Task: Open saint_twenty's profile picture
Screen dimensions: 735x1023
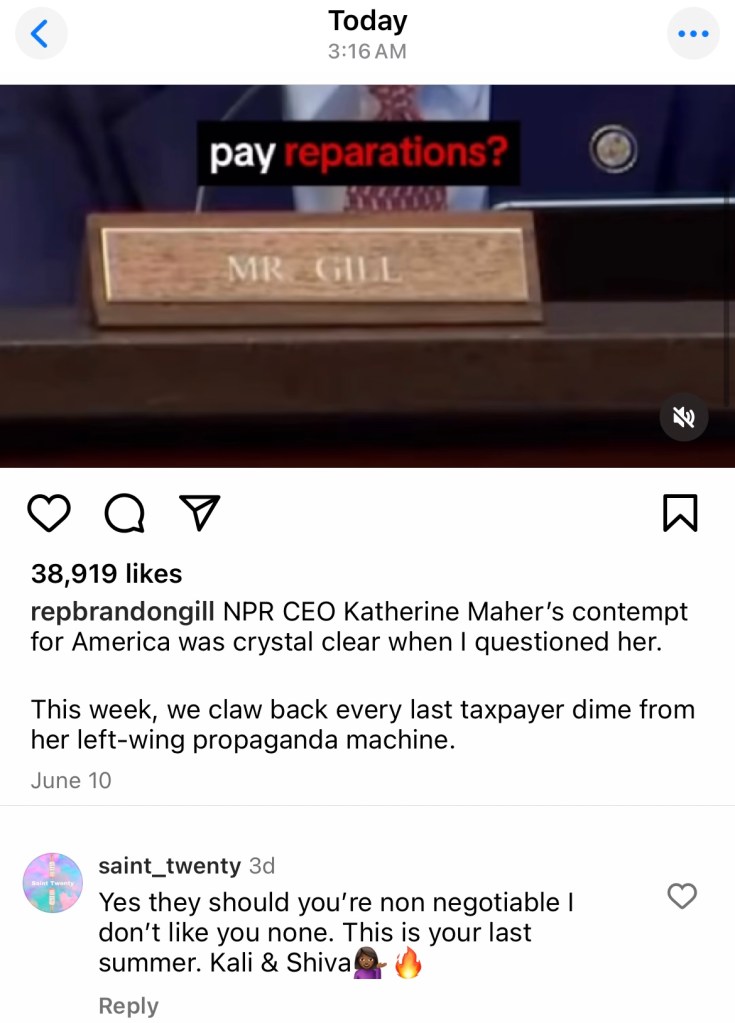Action: pos(53,883)
